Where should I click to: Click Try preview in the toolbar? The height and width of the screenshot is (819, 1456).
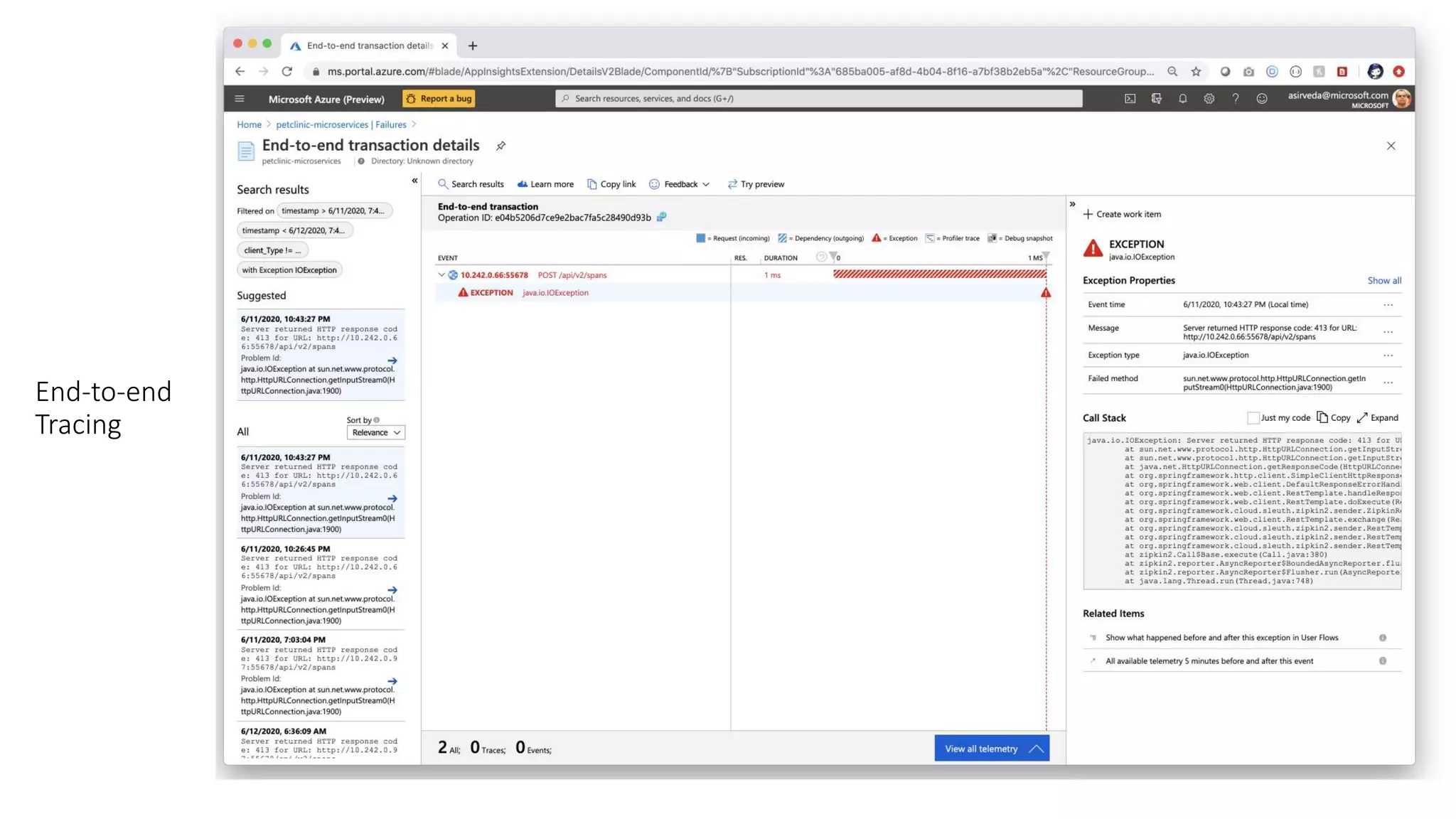756,184
